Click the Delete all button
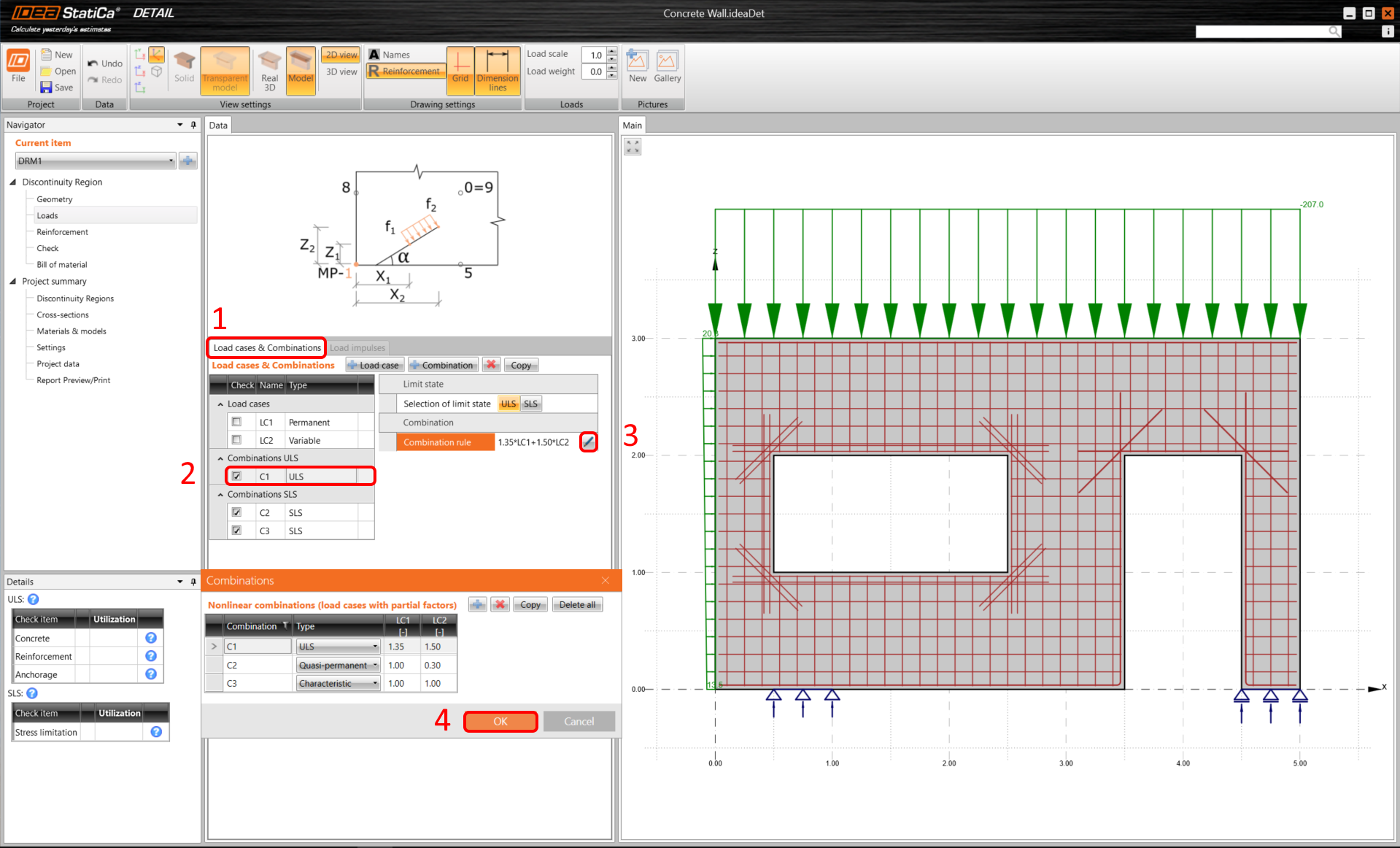The height and width of the screenshot is (848, 1400). (577, 605)
